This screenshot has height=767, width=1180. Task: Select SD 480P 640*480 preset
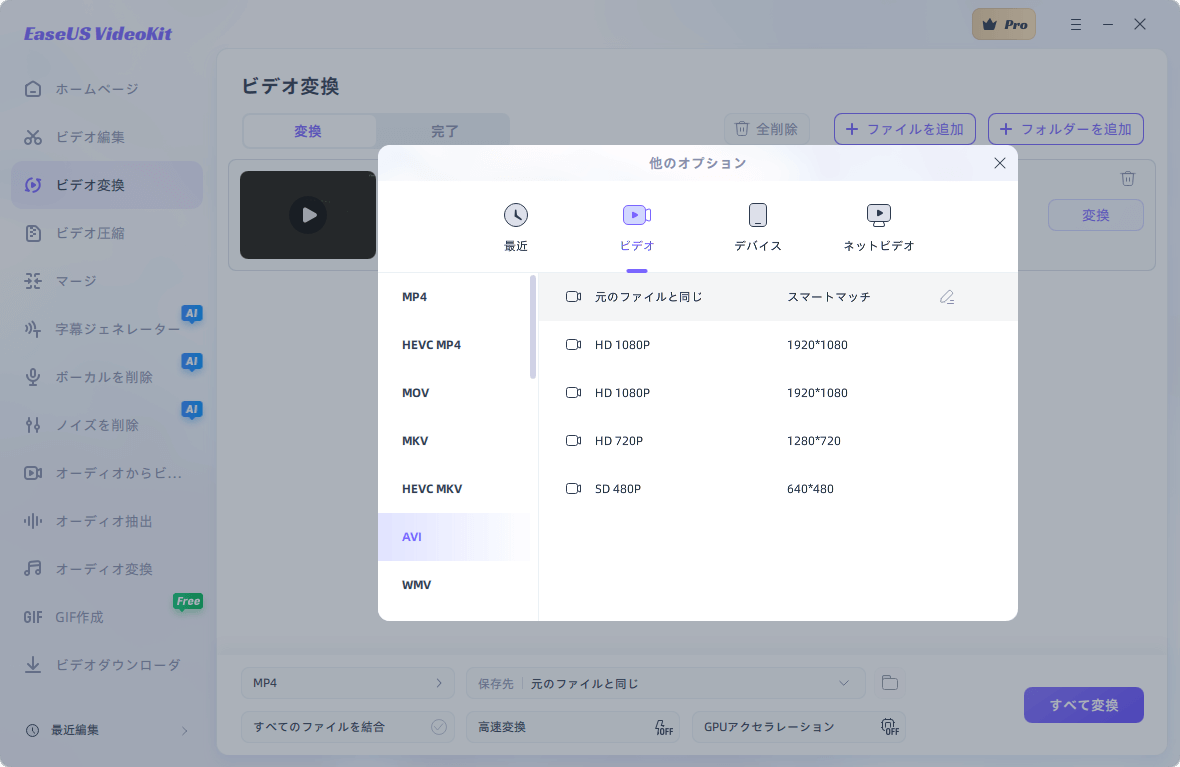tap(778, 489)
